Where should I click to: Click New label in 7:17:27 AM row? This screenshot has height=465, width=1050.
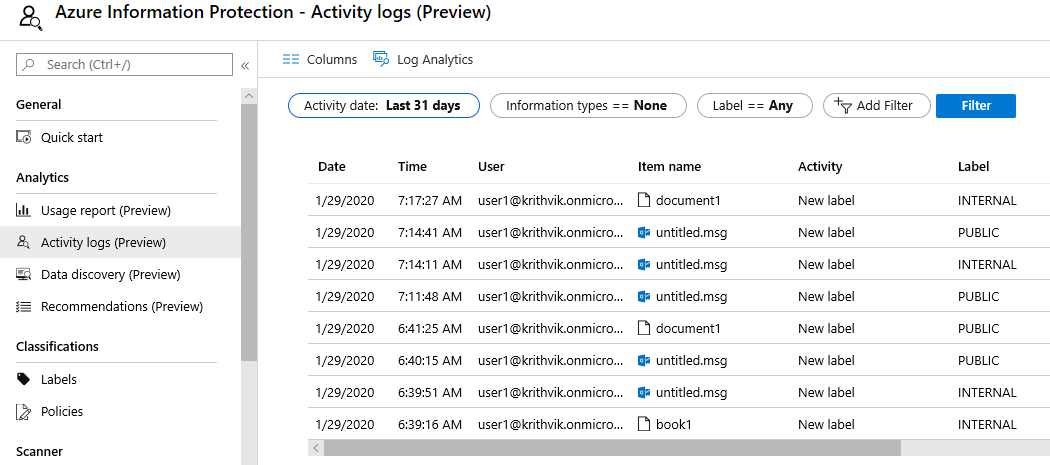[x=826, y=200]
